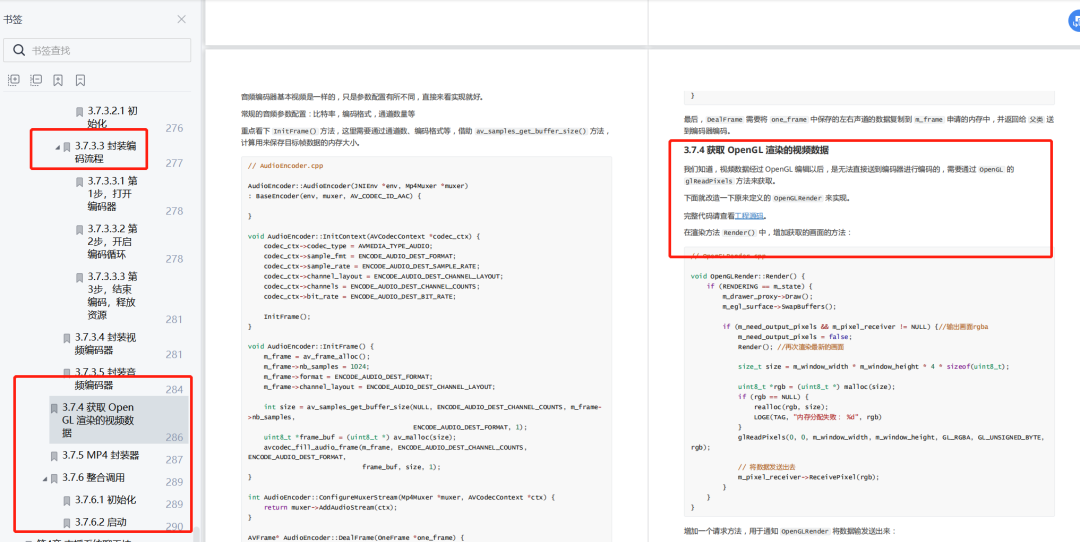Click the code comment // AudioEncoder.cpp
This screenshot has height=542, width=1080.
click(288, 166)
